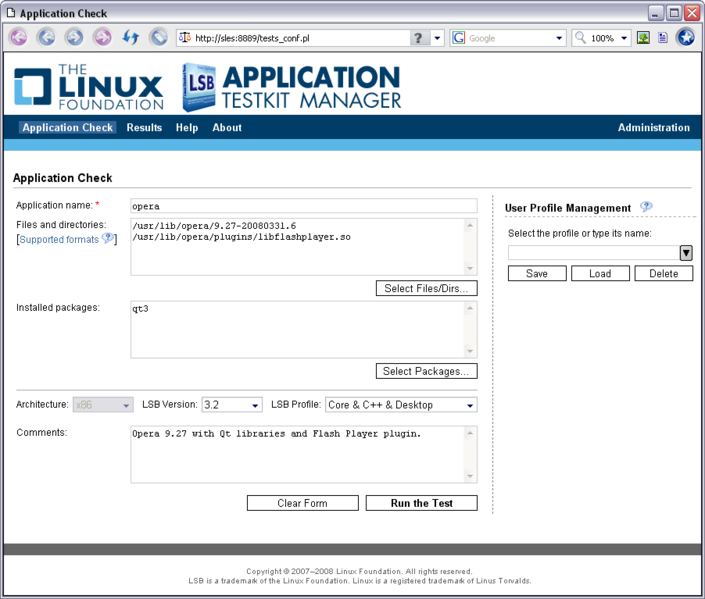Click scroll down arrow in Installed packages textarea
This screenshot has height=599, width=705.
click(470, 351)
